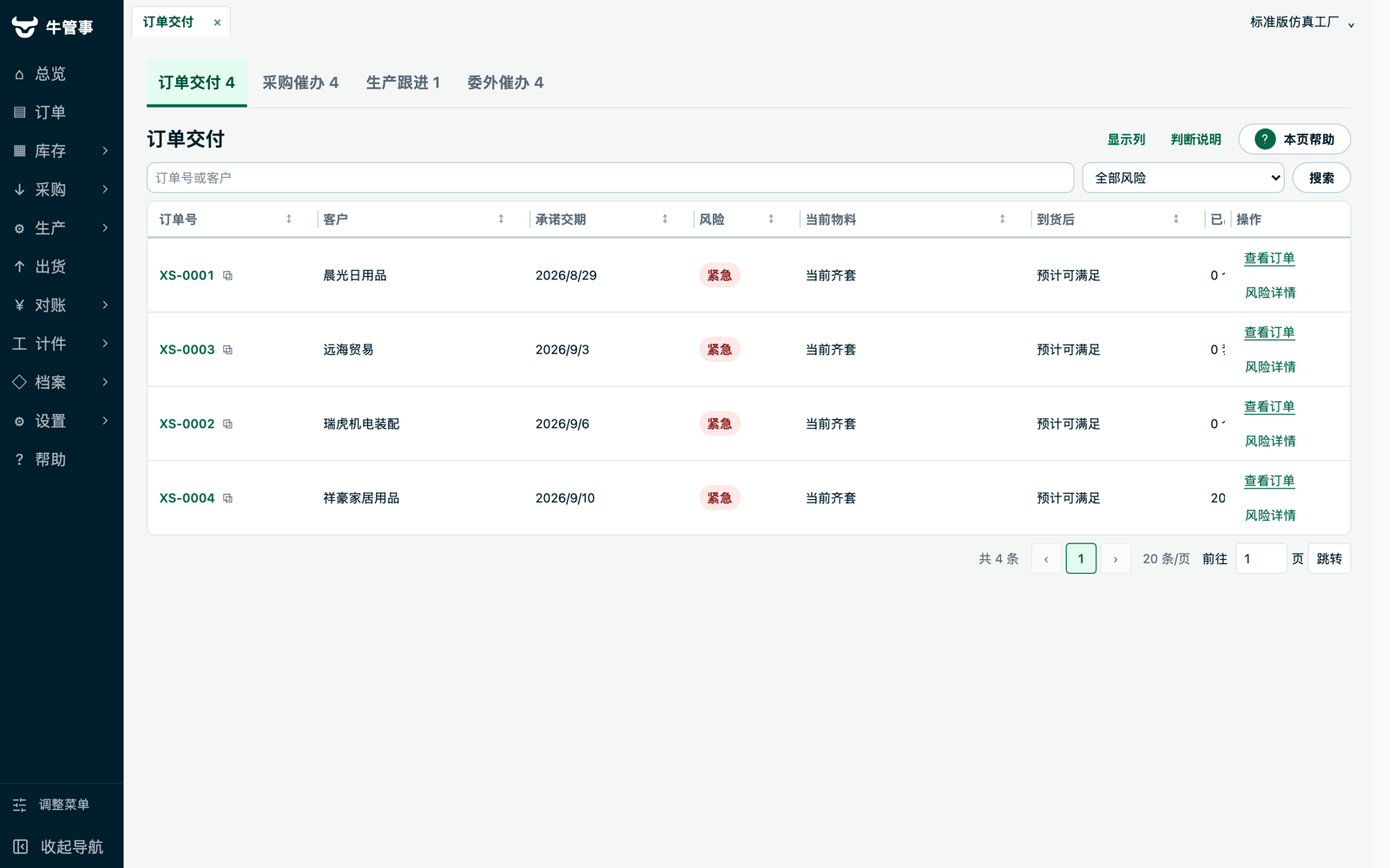Expand the 设置 sidebar menu
This screenshot has height=868, width=1389.
[x=62, y=421]
